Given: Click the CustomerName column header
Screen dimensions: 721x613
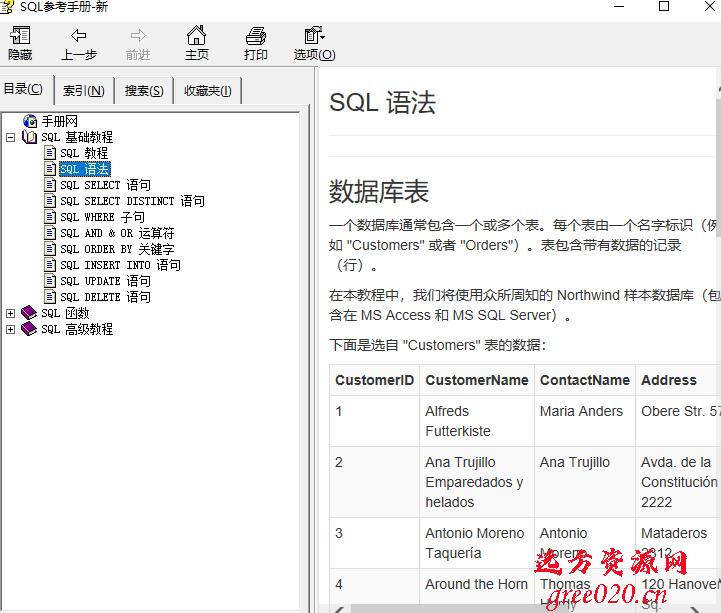Looking at the screenshot, I should 476,380.
